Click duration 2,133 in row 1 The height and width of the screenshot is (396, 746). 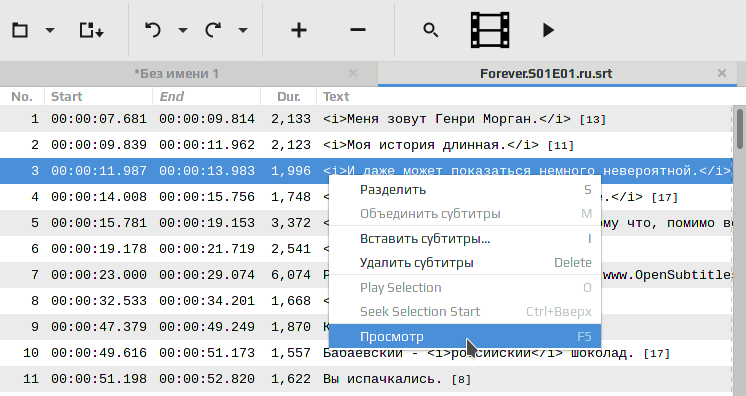click(x=291, y=119)
